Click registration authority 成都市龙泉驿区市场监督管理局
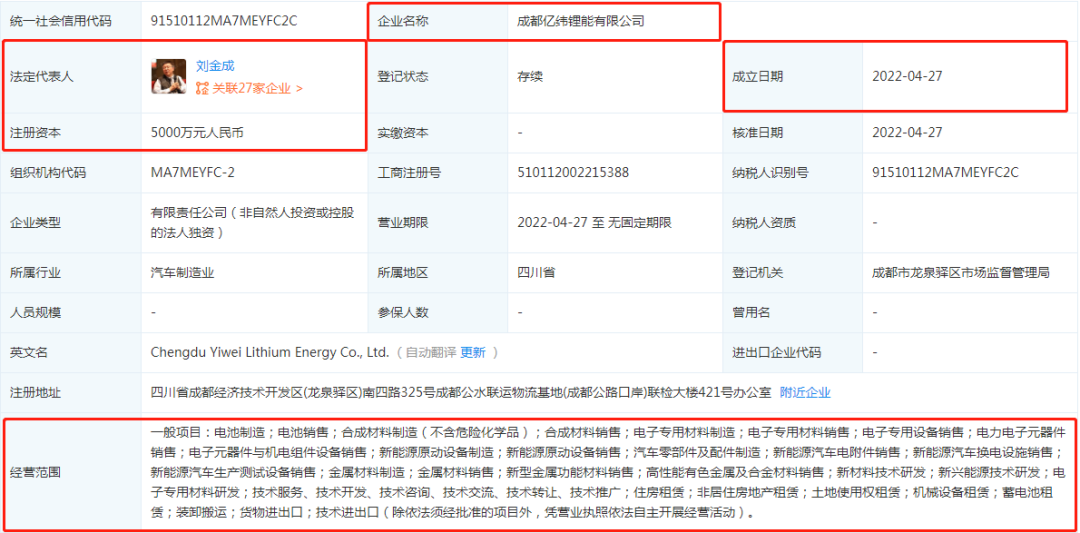 coord(961,272)
